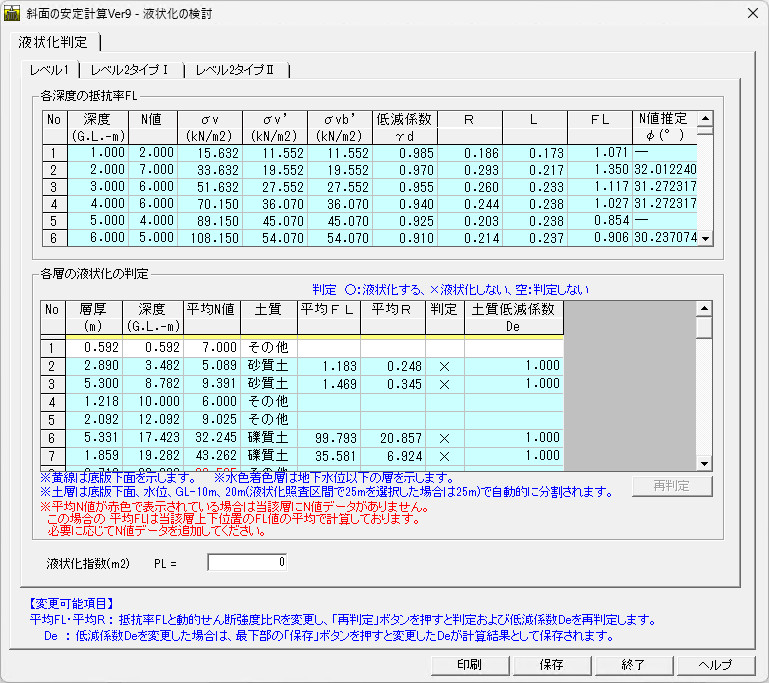The image size is (769, 683).
Task: Click the 保存 save button
Action: pos(550,664)
